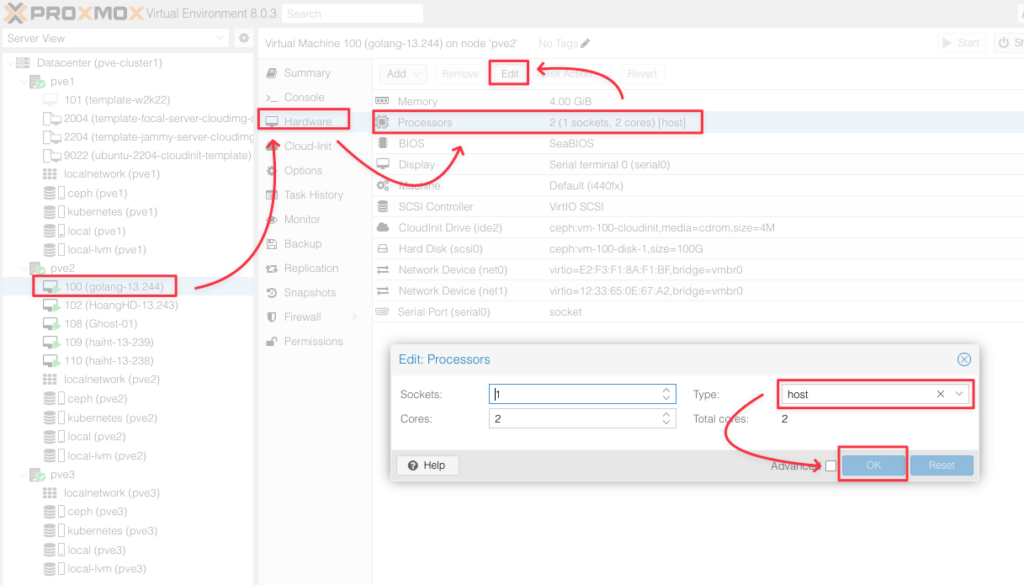Click the 102 HoangHD VM icon

pos(51,305)
